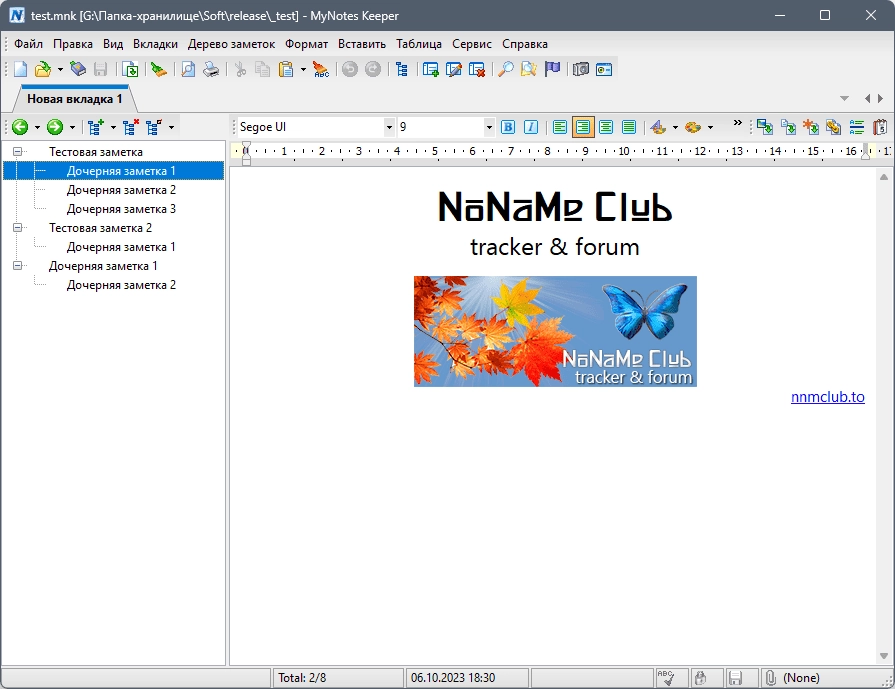The width and height of the screenshot is (895, 689).
Task: Click the ABC spell check brush icon
Action: [x=321, y=69]
